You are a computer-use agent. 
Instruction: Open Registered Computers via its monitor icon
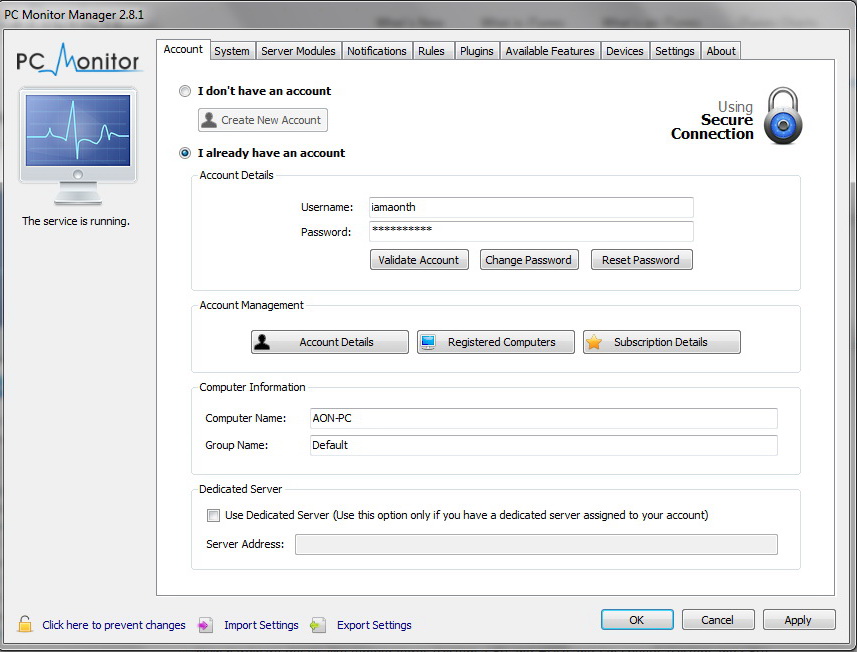[428, 342]
